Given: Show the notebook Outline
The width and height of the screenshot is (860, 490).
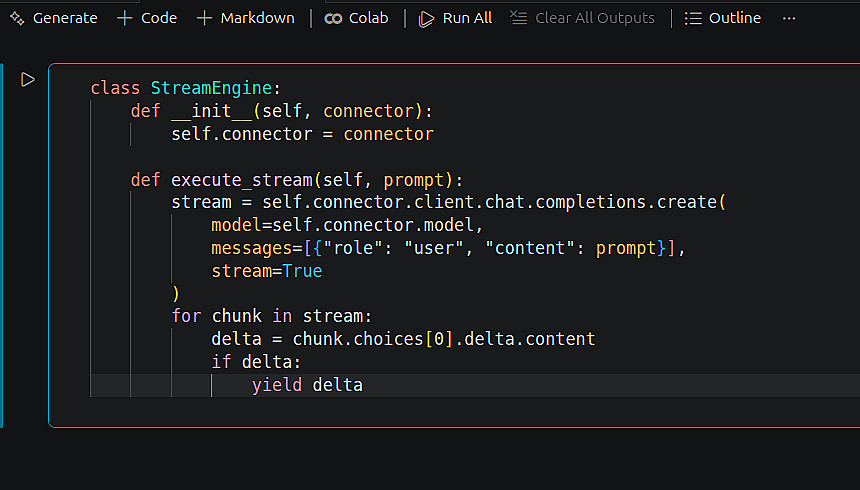Looking at the screenshot, I should (723, 18).
